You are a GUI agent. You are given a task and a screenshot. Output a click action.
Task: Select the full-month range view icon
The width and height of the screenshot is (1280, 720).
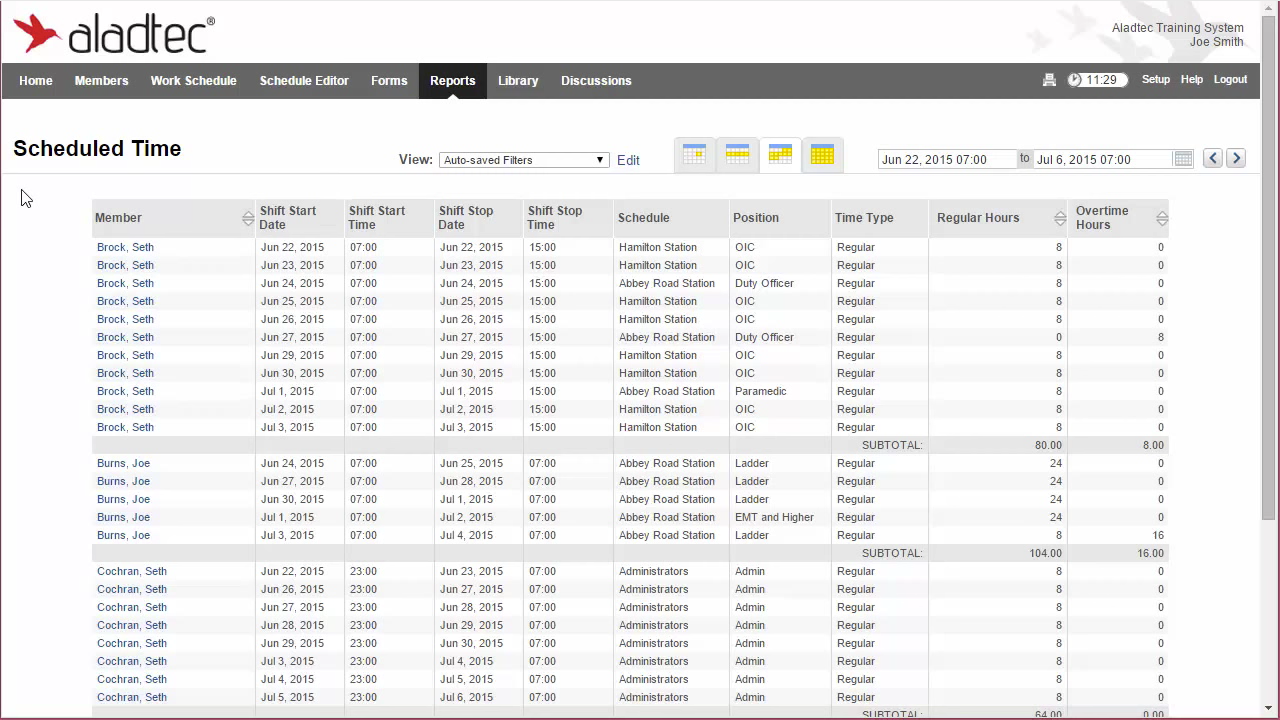[x=822, y=154]
